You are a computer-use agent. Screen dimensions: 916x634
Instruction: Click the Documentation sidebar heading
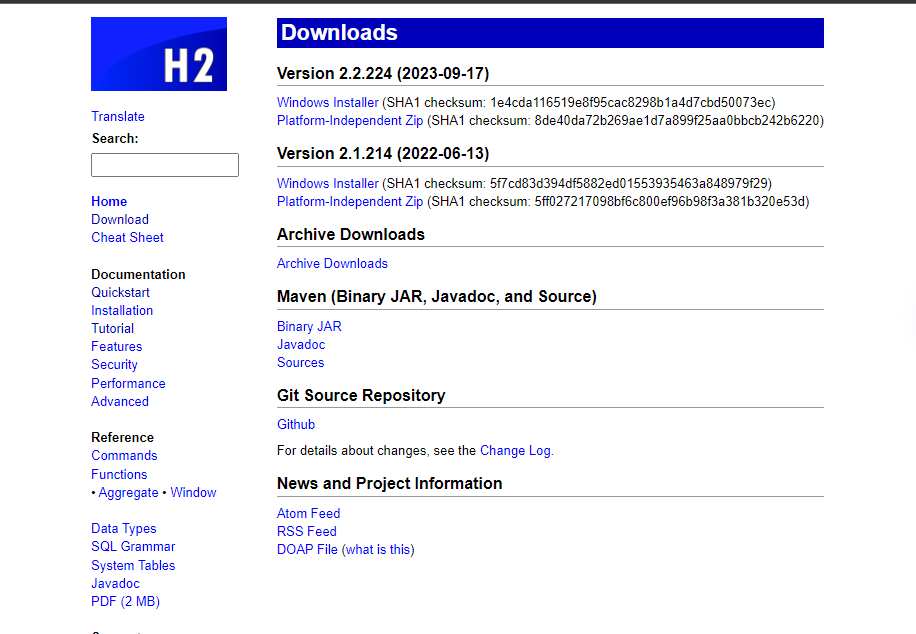coord(138,275)
